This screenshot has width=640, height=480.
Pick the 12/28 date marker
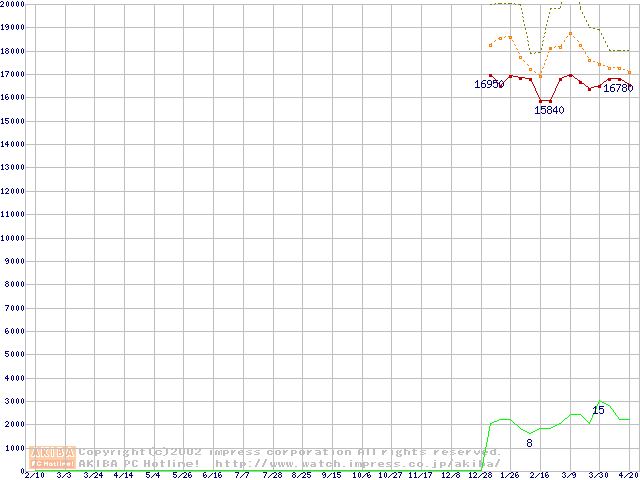click(x=480, y=475)
